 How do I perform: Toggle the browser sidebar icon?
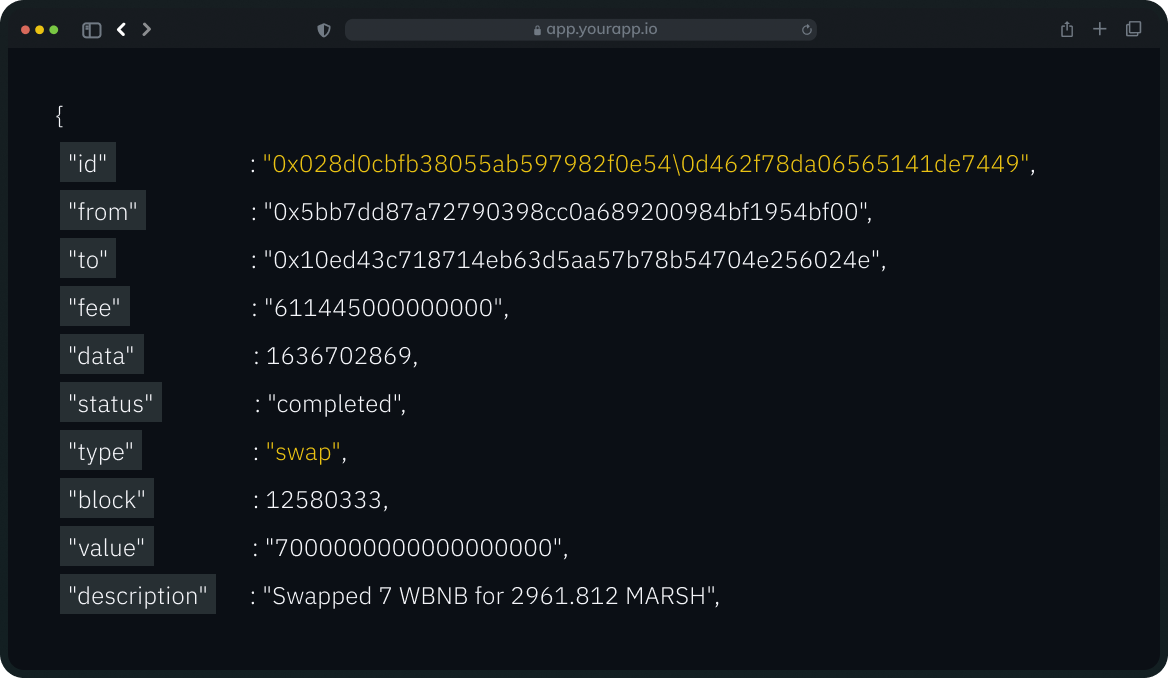(x=92, y=30)
